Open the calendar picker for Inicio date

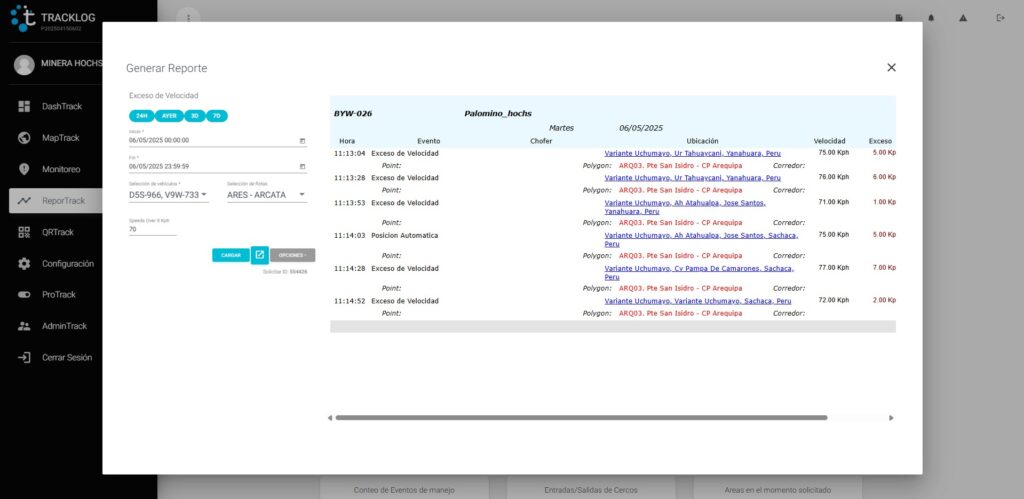tap(302, 140)
